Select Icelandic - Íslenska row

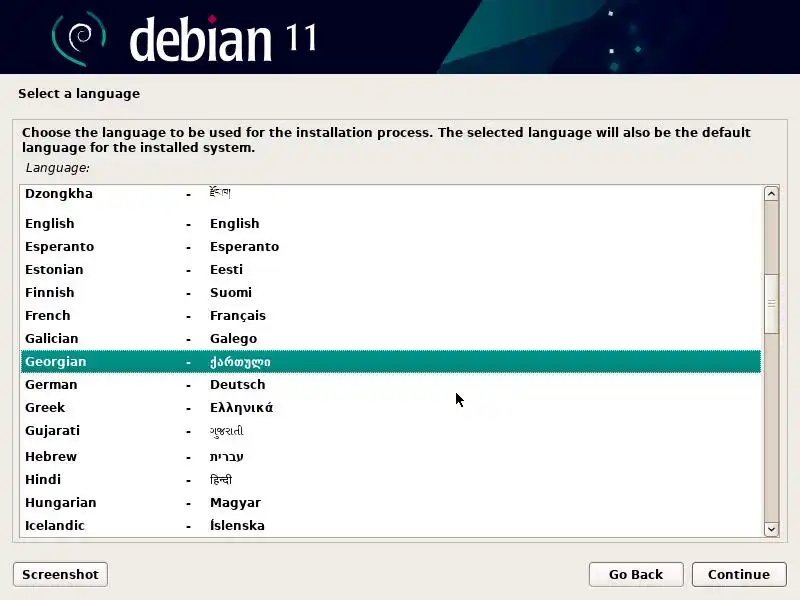click(x=391, y=525)
